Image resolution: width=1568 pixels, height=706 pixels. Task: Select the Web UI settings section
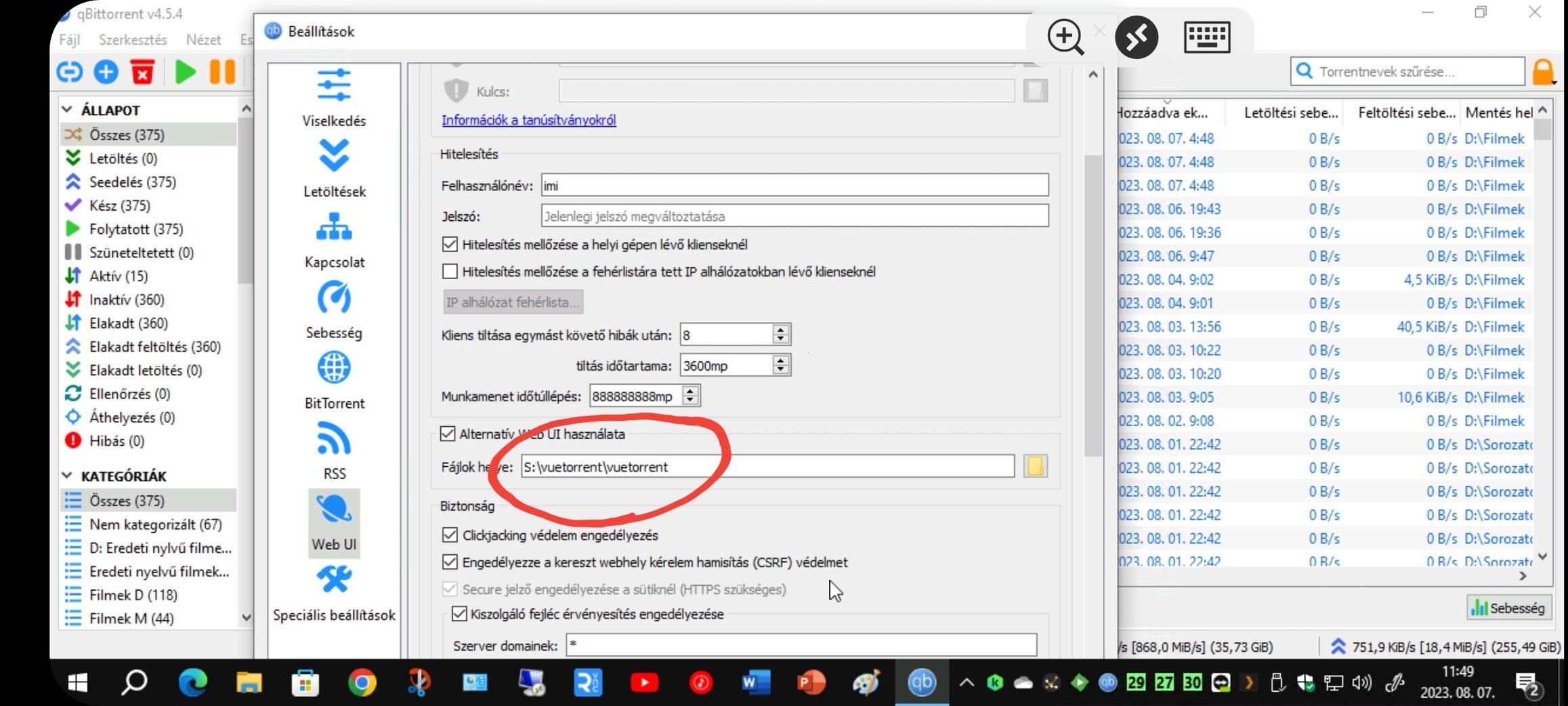[334, 522]
